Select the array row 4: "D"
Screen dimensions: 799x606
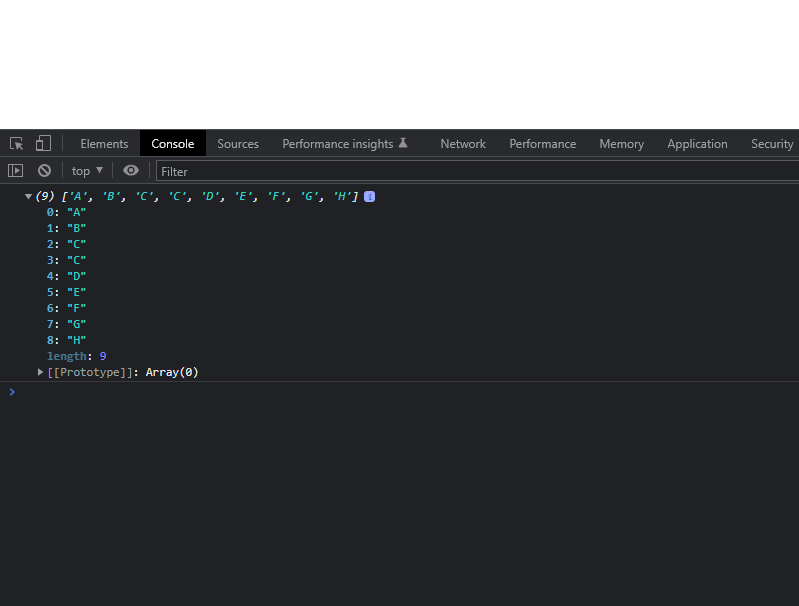point(66,276)
